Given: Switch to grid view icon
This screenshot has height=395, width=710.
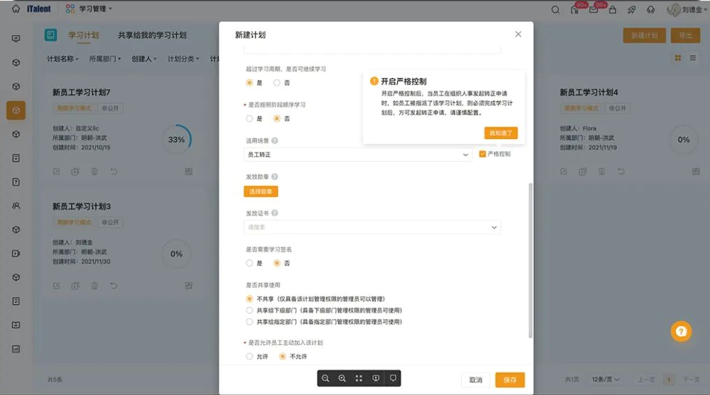Looking at the screenshot, I should pos(678,58).
